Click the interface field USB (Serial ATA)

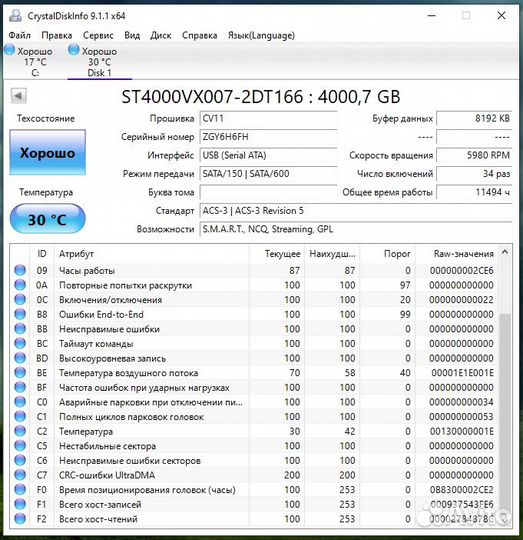268,155
